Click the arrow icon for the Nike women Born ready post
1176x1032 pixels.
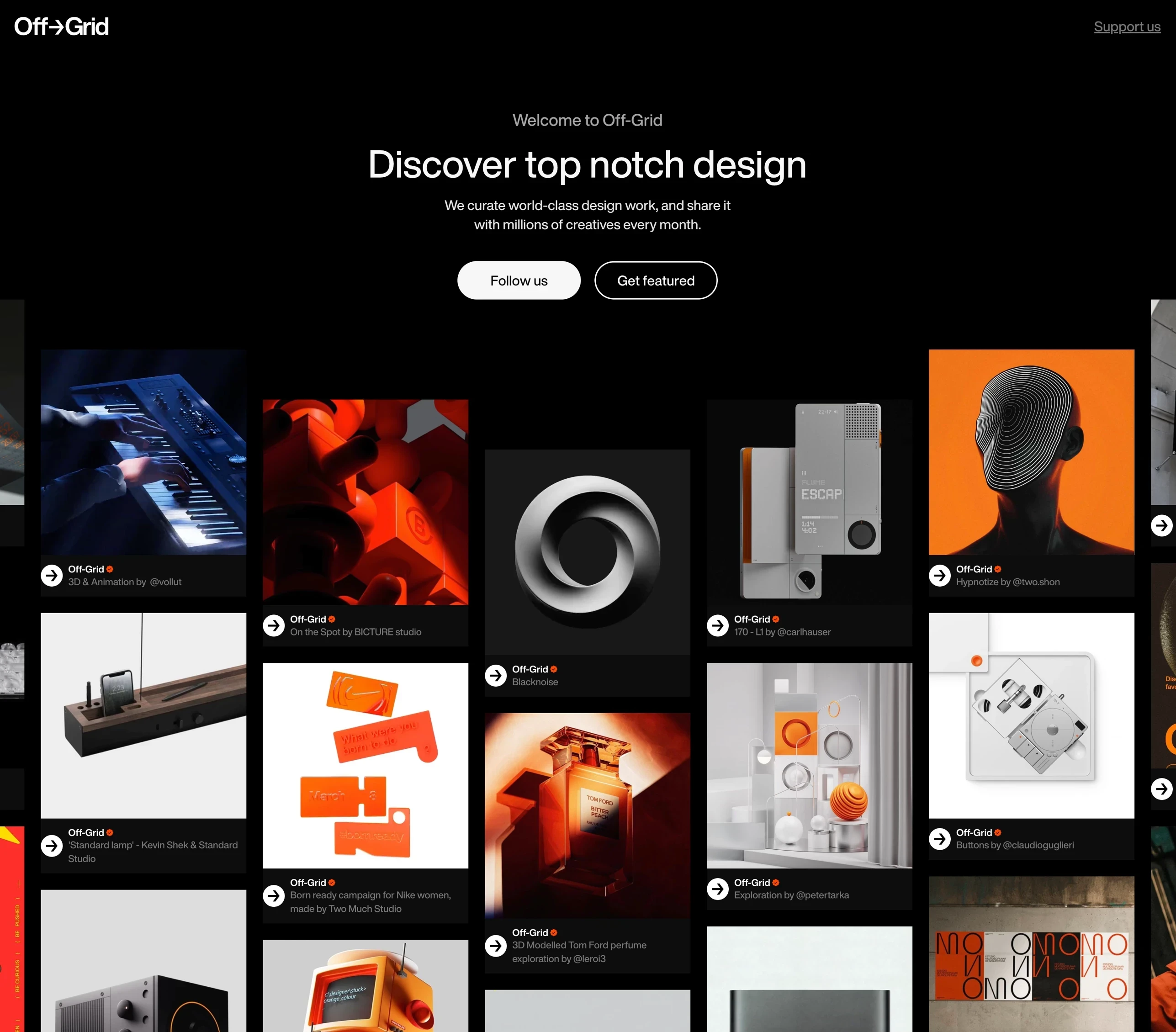[x=274, y=896]
